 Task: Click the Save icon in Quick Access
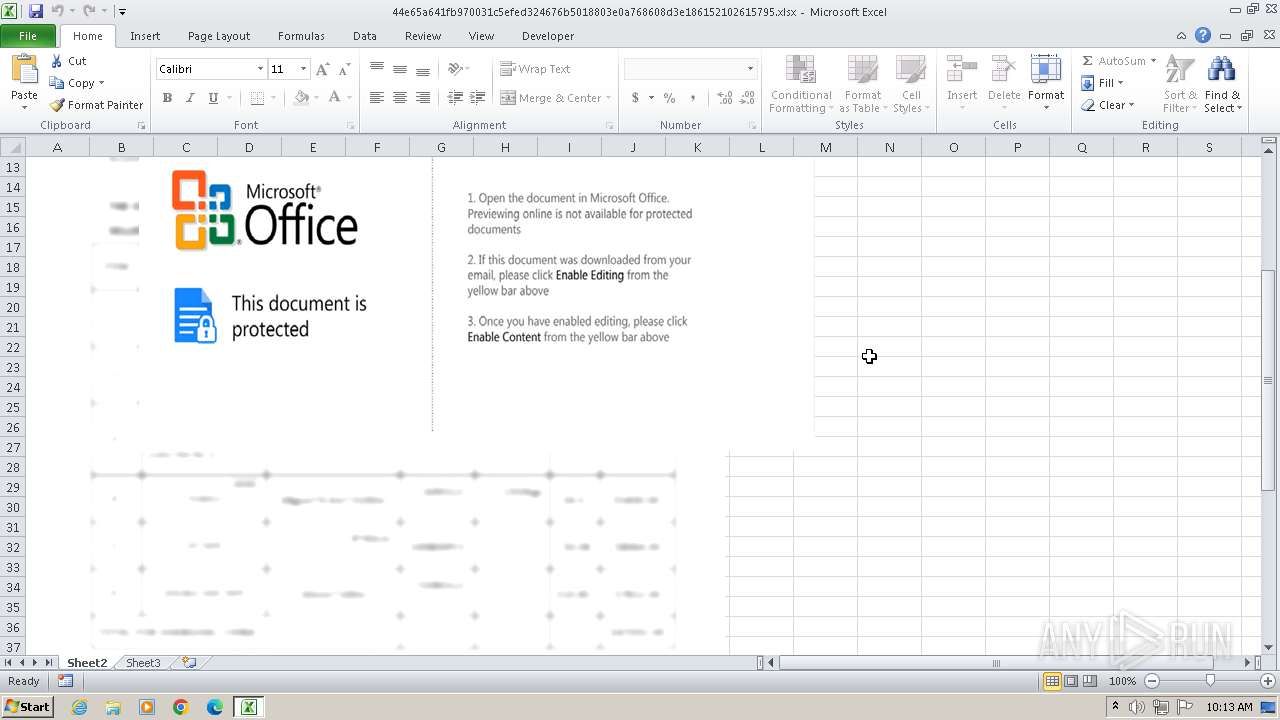click(36, 11)
